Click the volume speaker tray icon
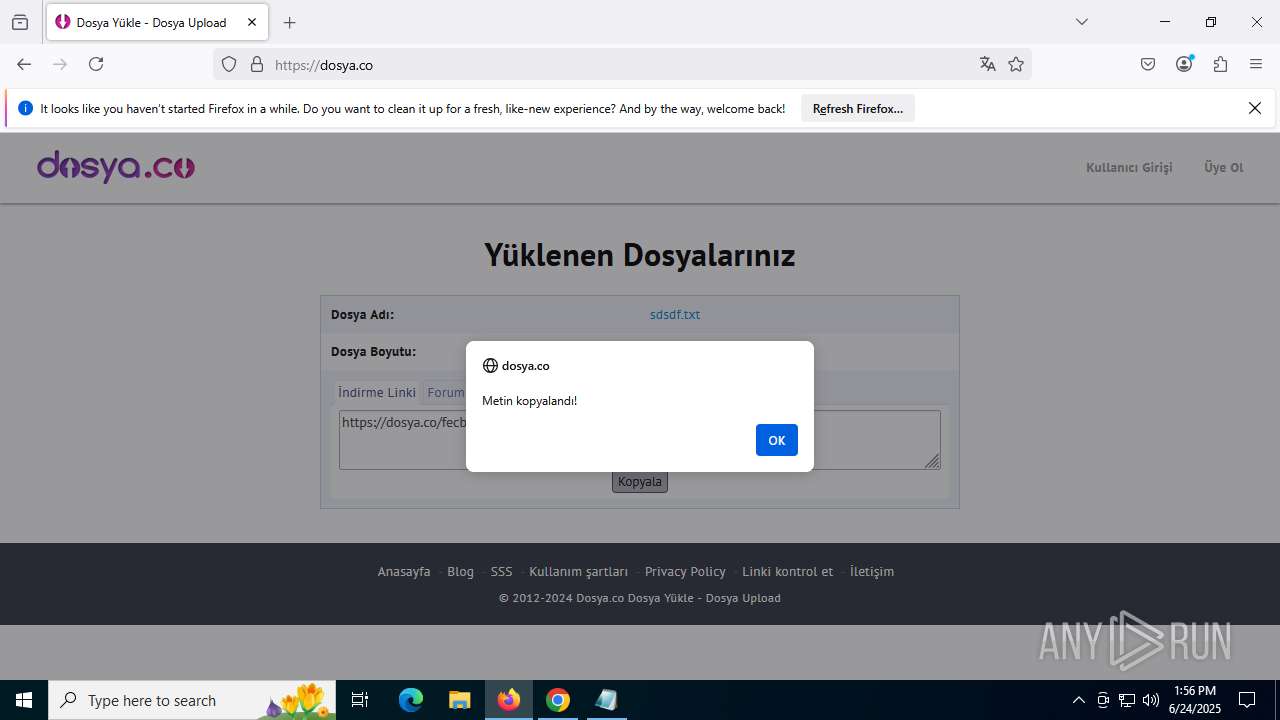 [x=1151, y=700]
